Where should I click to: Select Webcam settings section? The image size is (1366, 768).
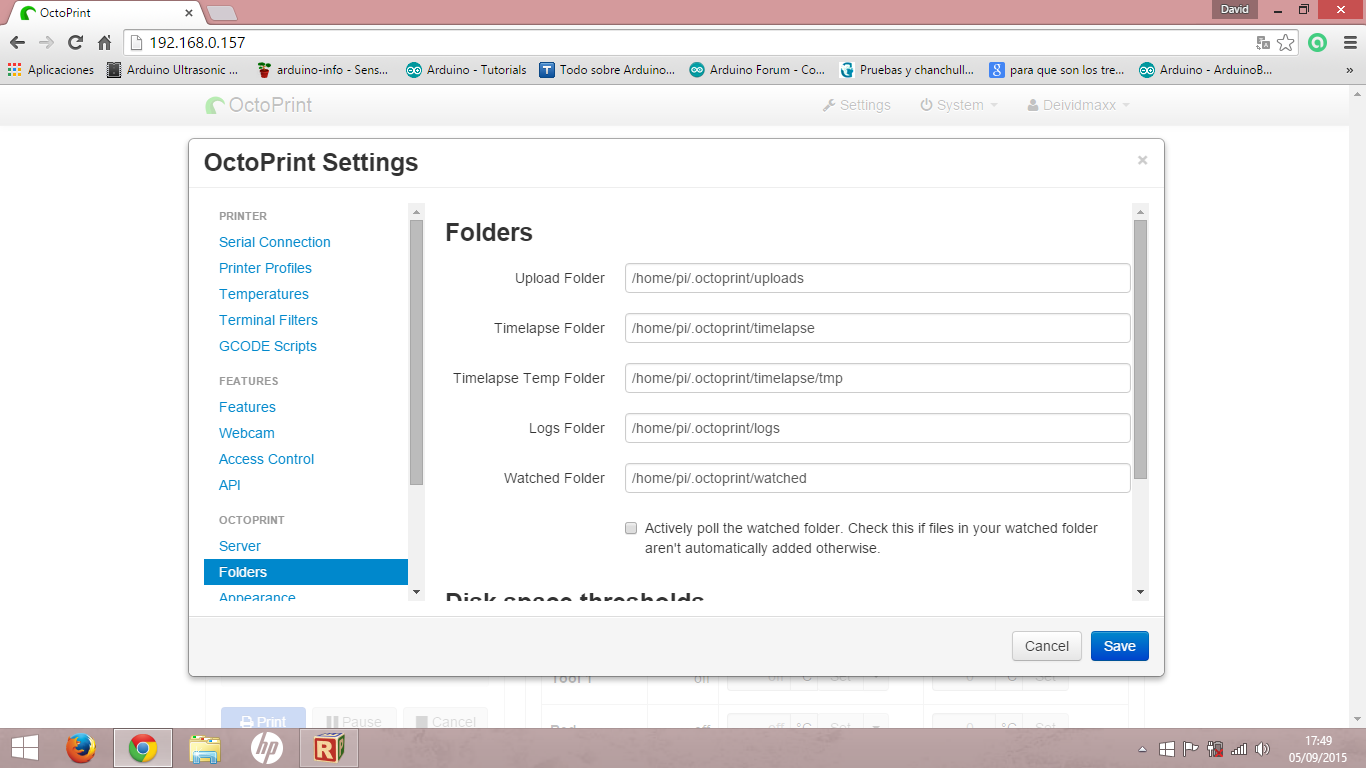coord(247,433)
